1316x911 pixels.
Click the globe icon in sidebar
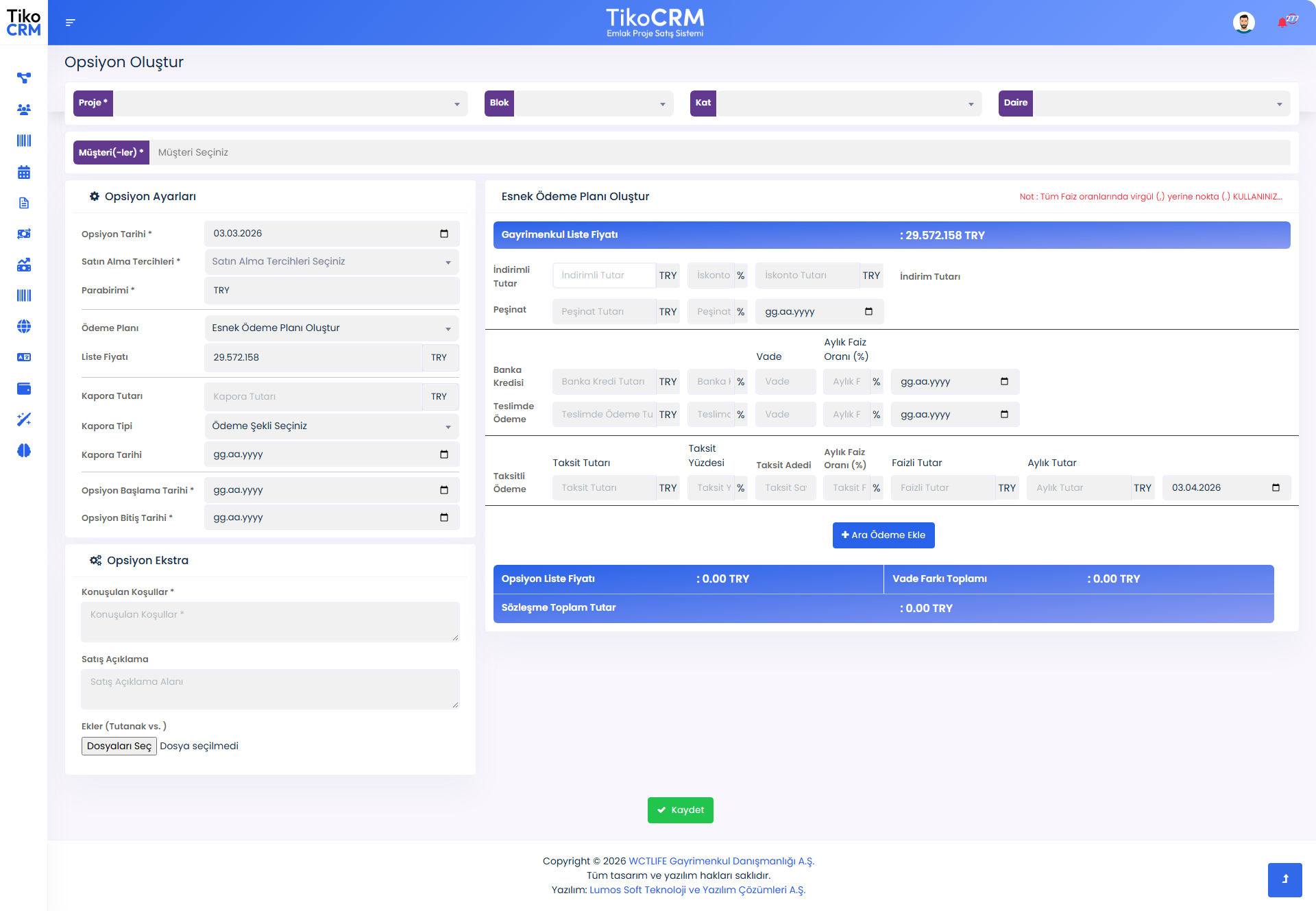pos(24,326)
